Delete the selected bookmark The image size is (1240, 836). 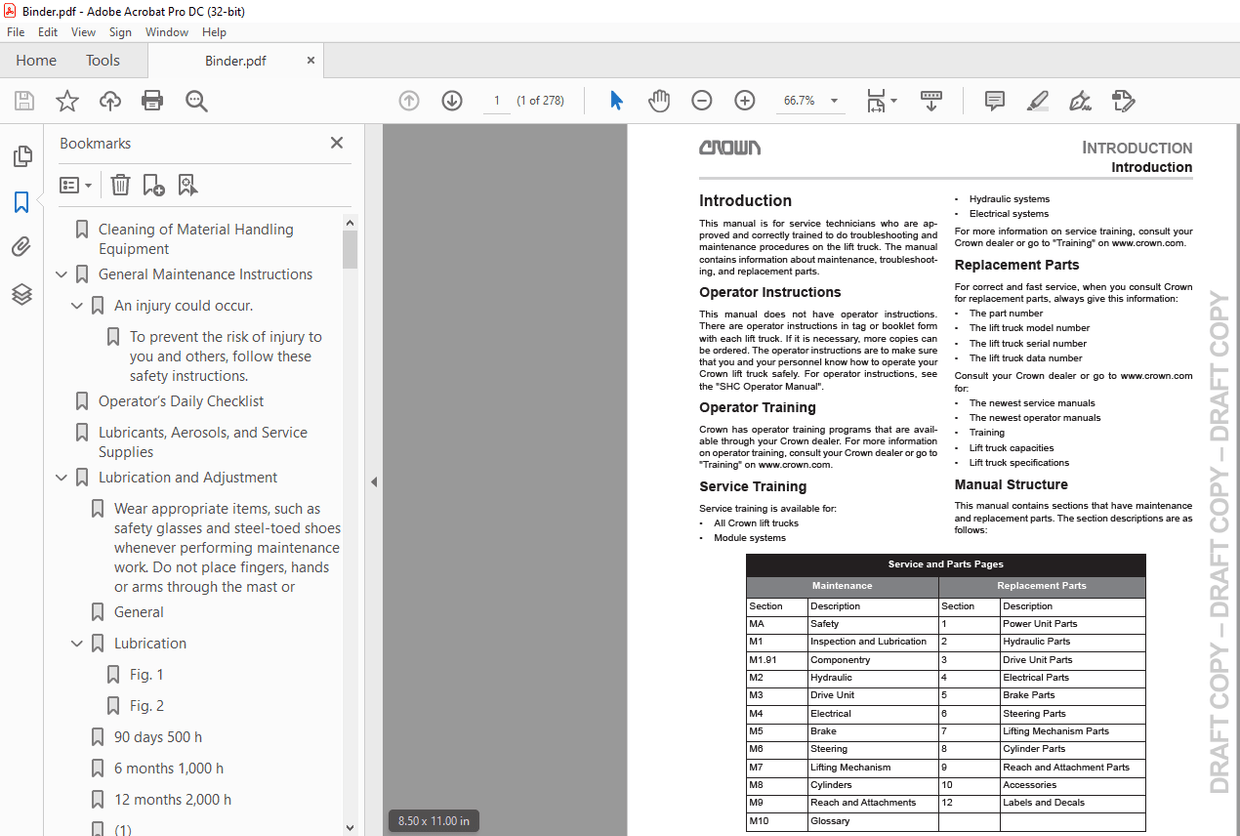(x=120, y=184)
